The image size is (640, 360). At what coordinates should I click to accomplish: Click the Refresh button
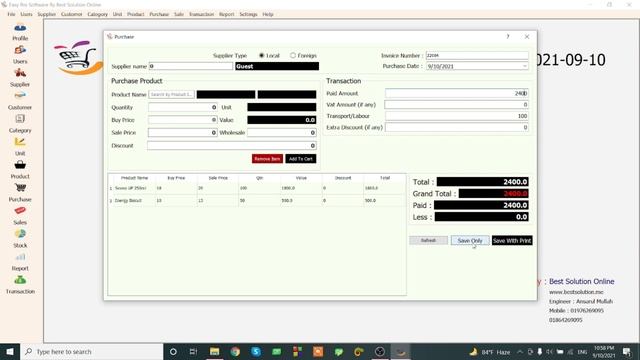point(429,240)
